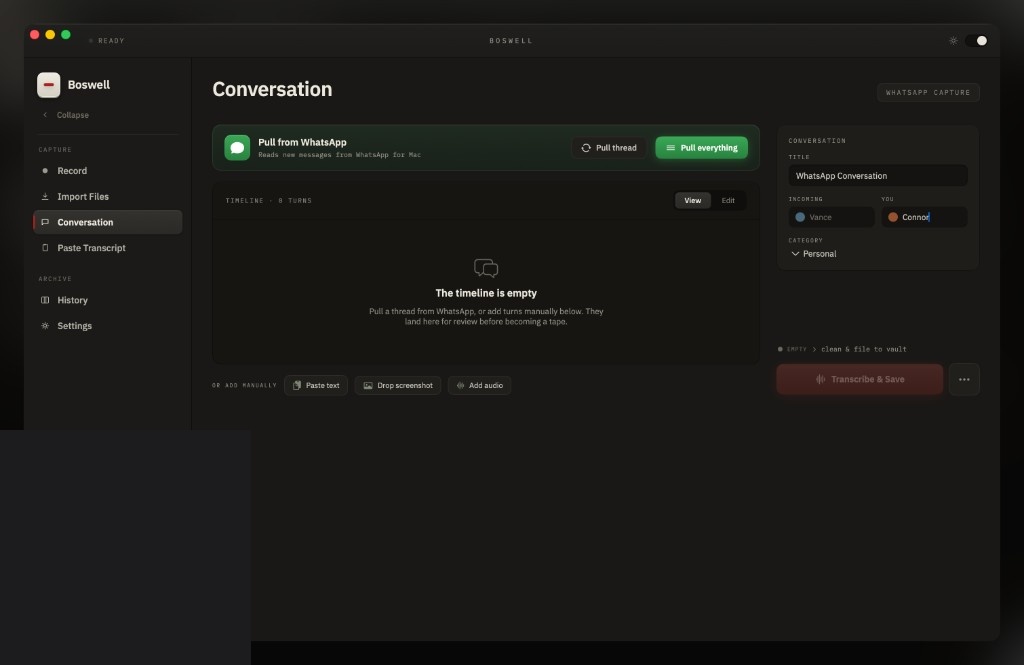Click the image icon on Drop screenshot

pyautogui.click(x=368, y=385)
